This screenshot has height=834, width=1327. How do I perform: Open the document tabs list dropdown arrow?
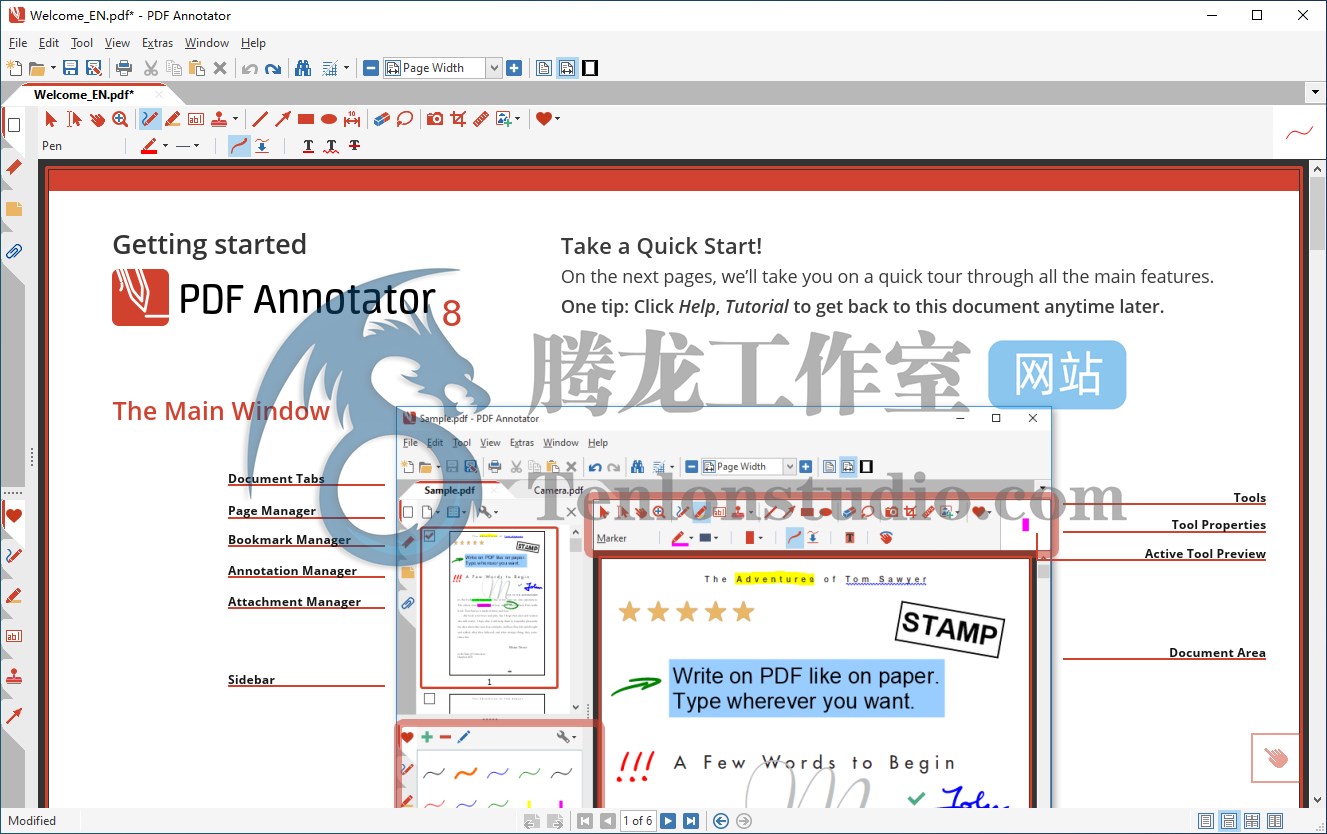(1316, 93)
